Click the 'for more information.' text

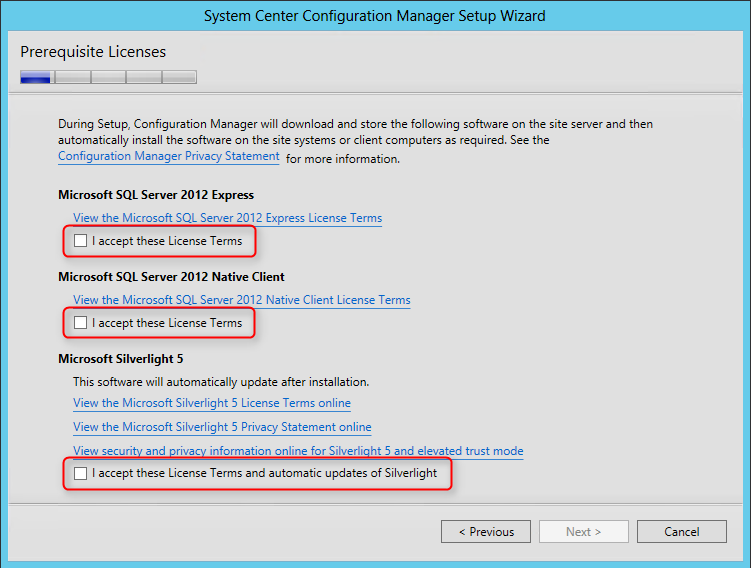pos(343,159)
